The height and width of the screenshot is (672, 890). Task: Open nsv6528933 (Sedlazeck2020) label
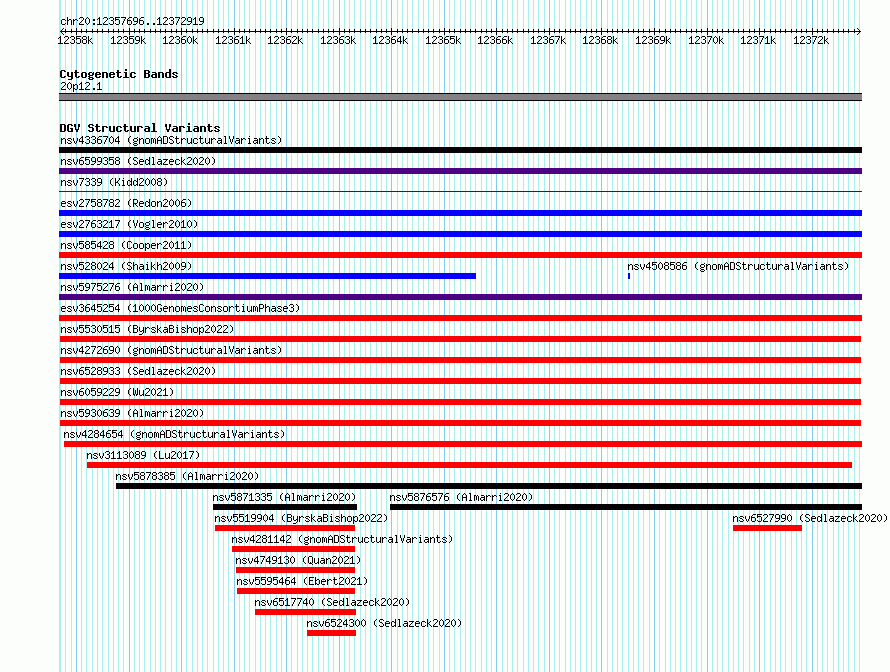tap(138, 371)
